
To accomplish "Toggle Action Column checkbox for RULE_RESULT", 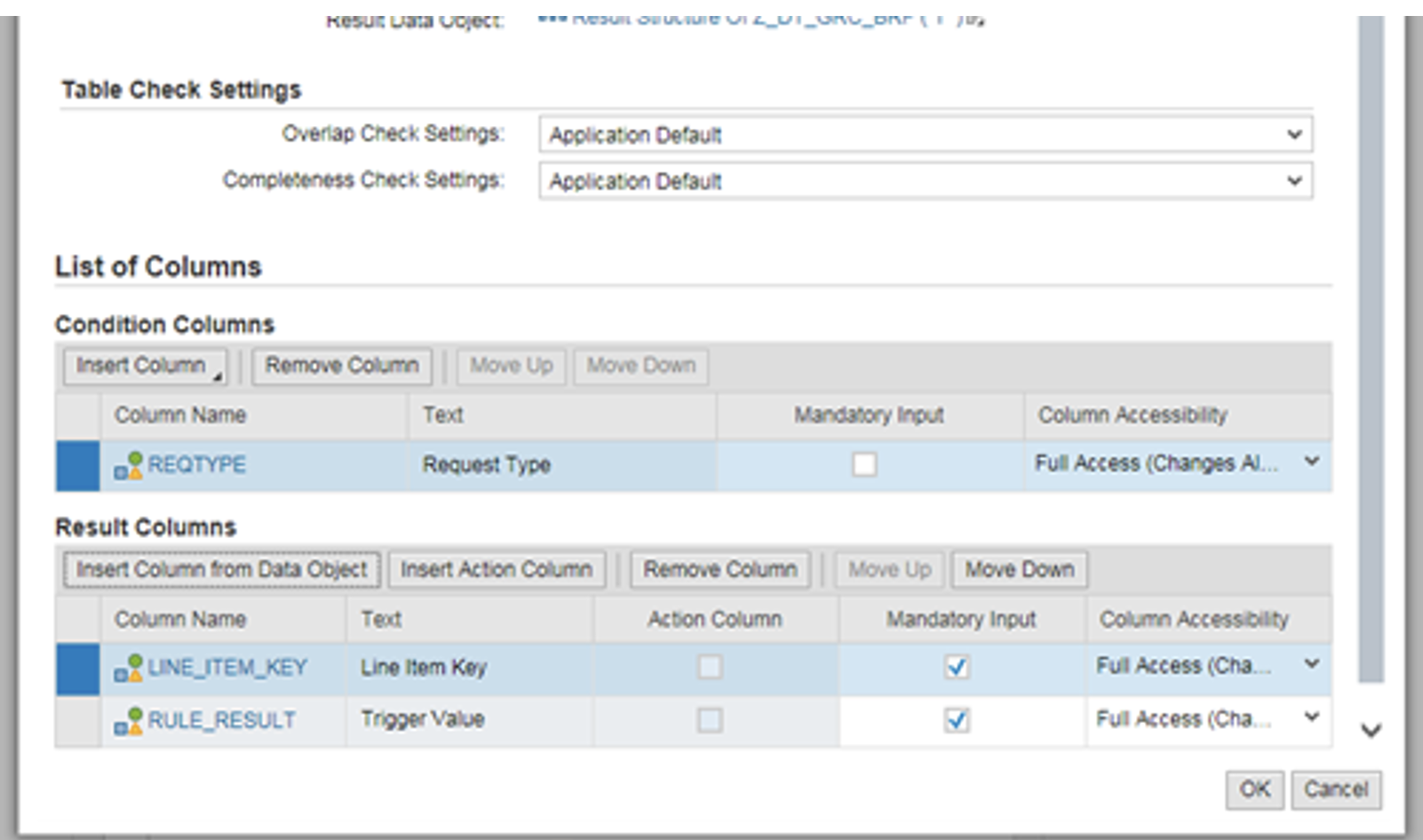I will coord(710,720).
